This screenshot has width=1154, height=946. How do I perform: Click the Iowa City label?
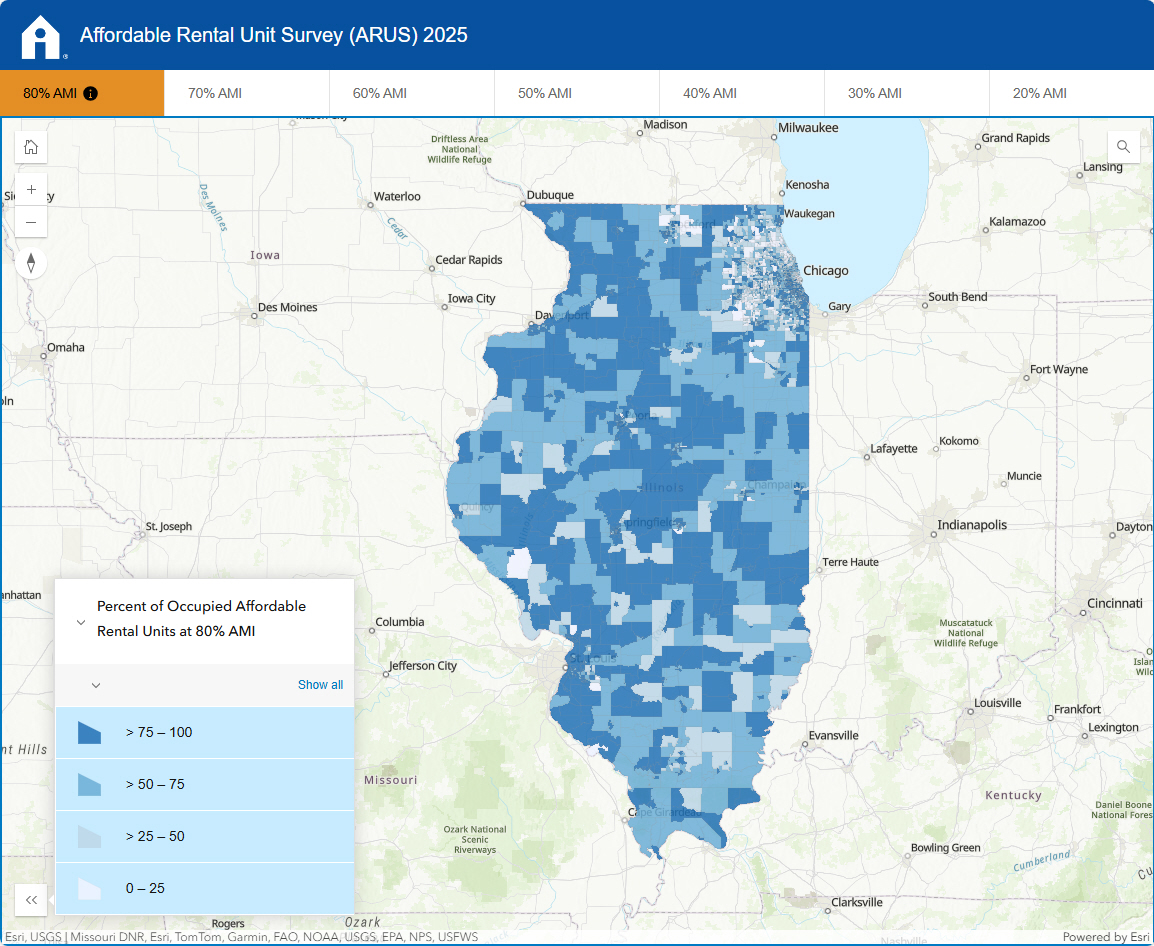point(471,298)
